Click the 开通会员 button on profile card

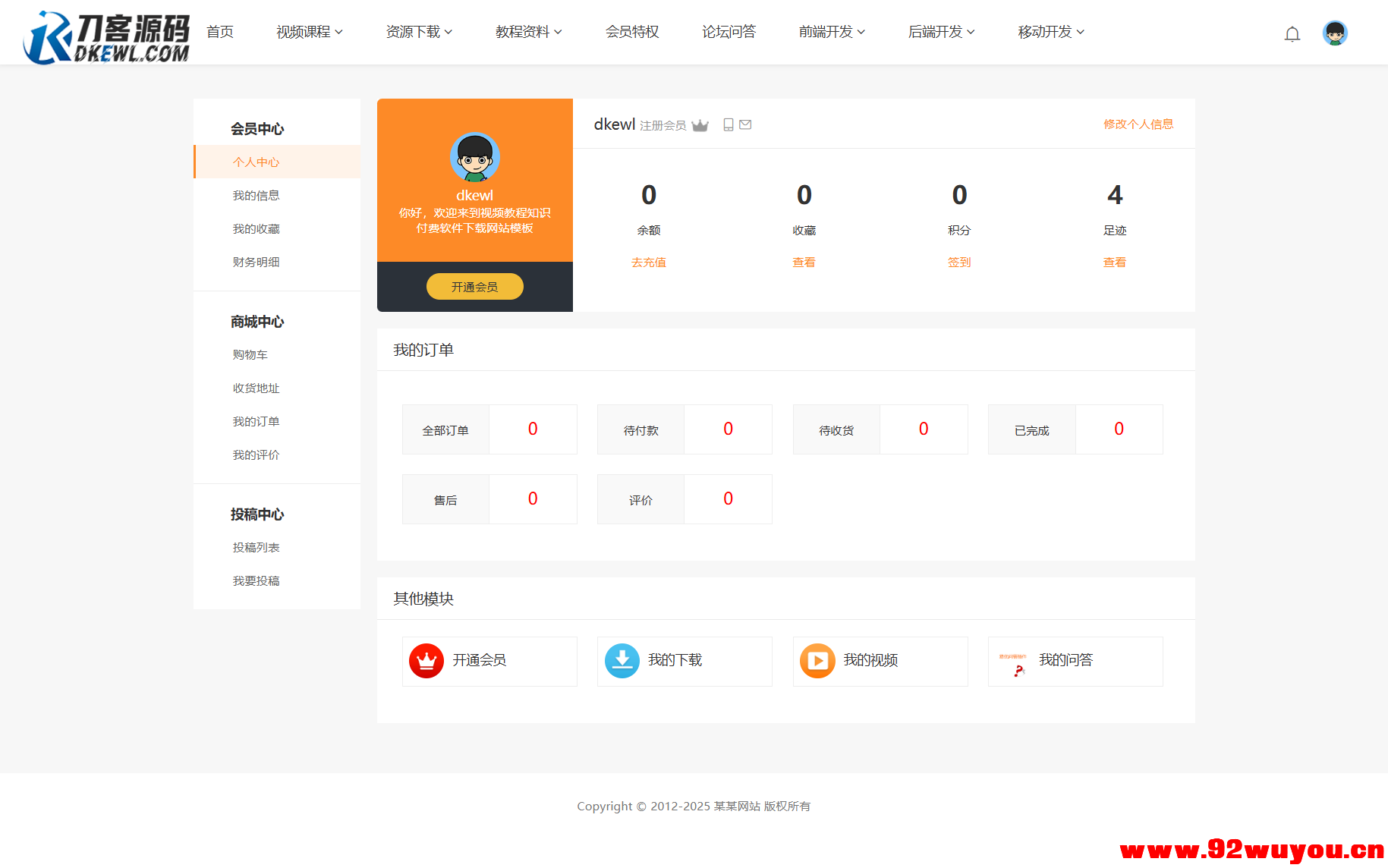click(474, 286)
